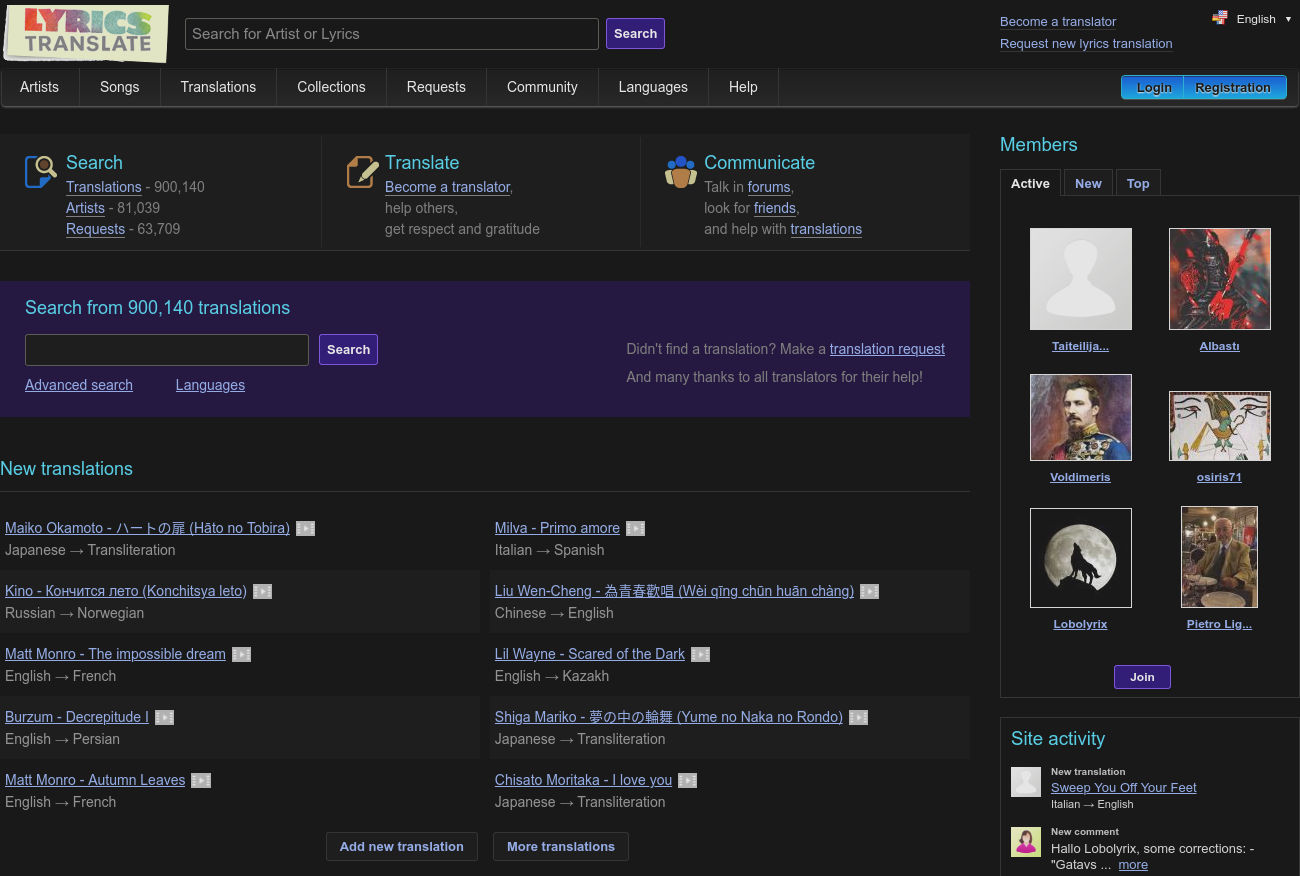The image size is (1300, 876).
Task: Open Advanced search
Action: [x=79, y=385]
